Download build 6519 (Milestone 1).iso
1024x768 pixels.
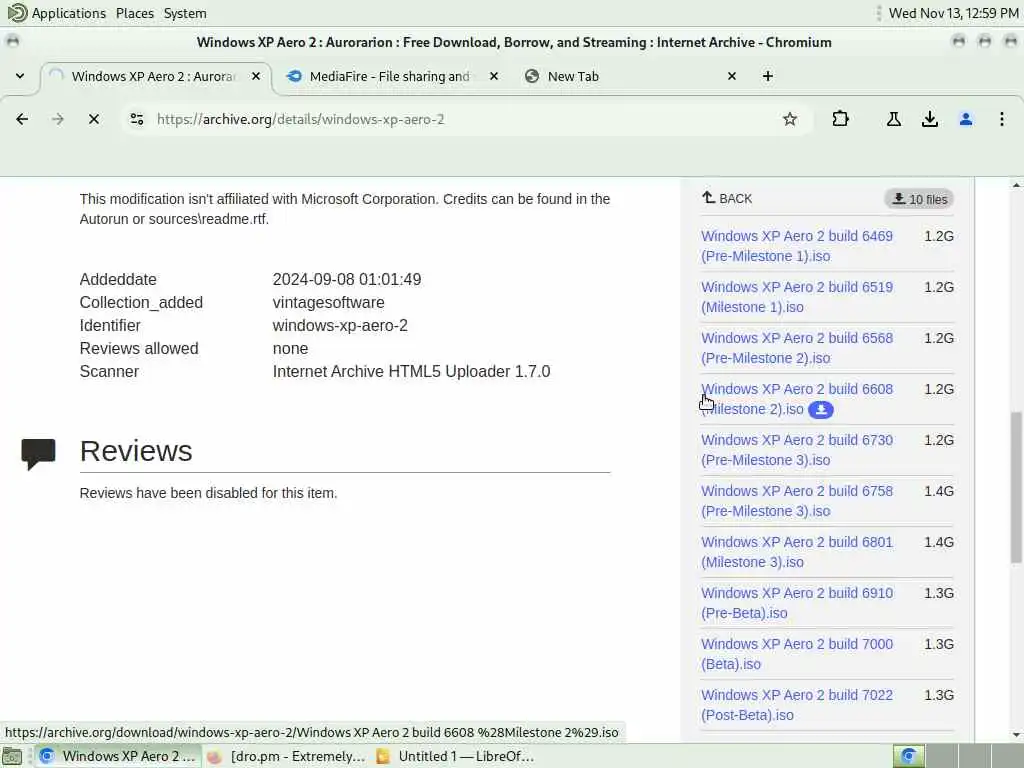[797, 297]
